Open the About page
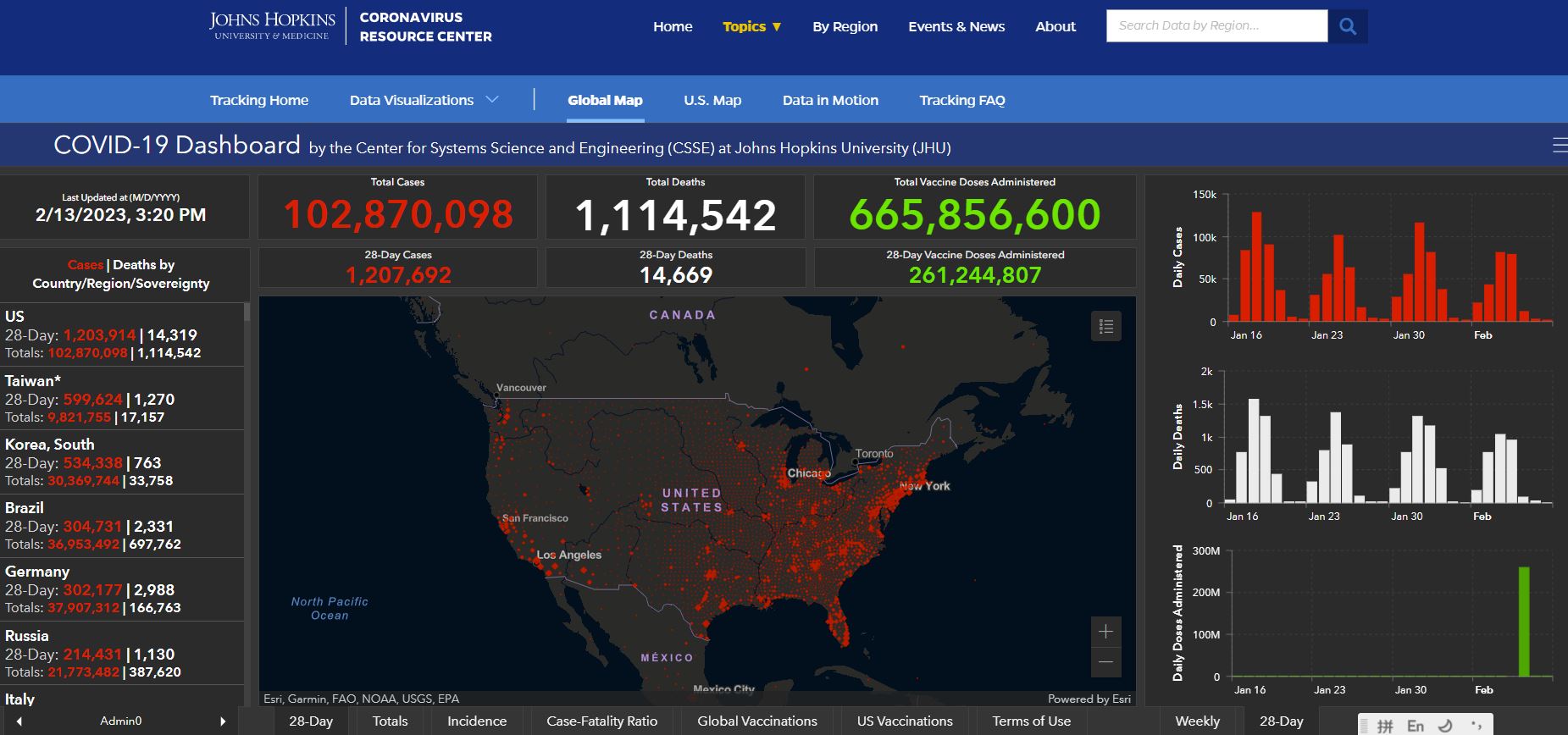This screenshot has height=735, width=1568. click(x=1055, y=26)
